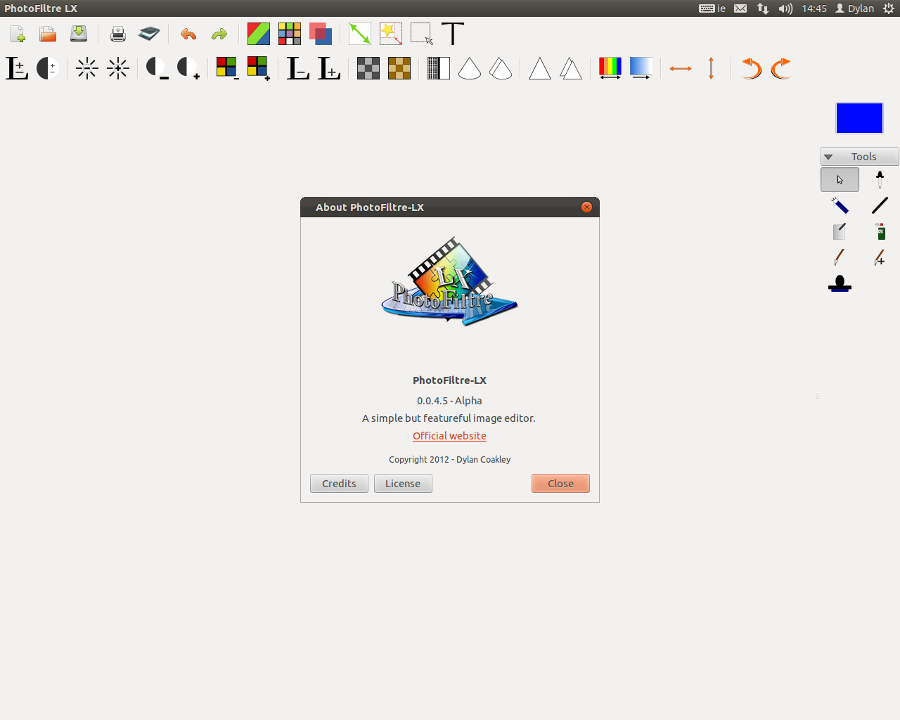900x720 pixels.
Task: Click the vertical flip arrow icon
Action: [x=711, y=68]
